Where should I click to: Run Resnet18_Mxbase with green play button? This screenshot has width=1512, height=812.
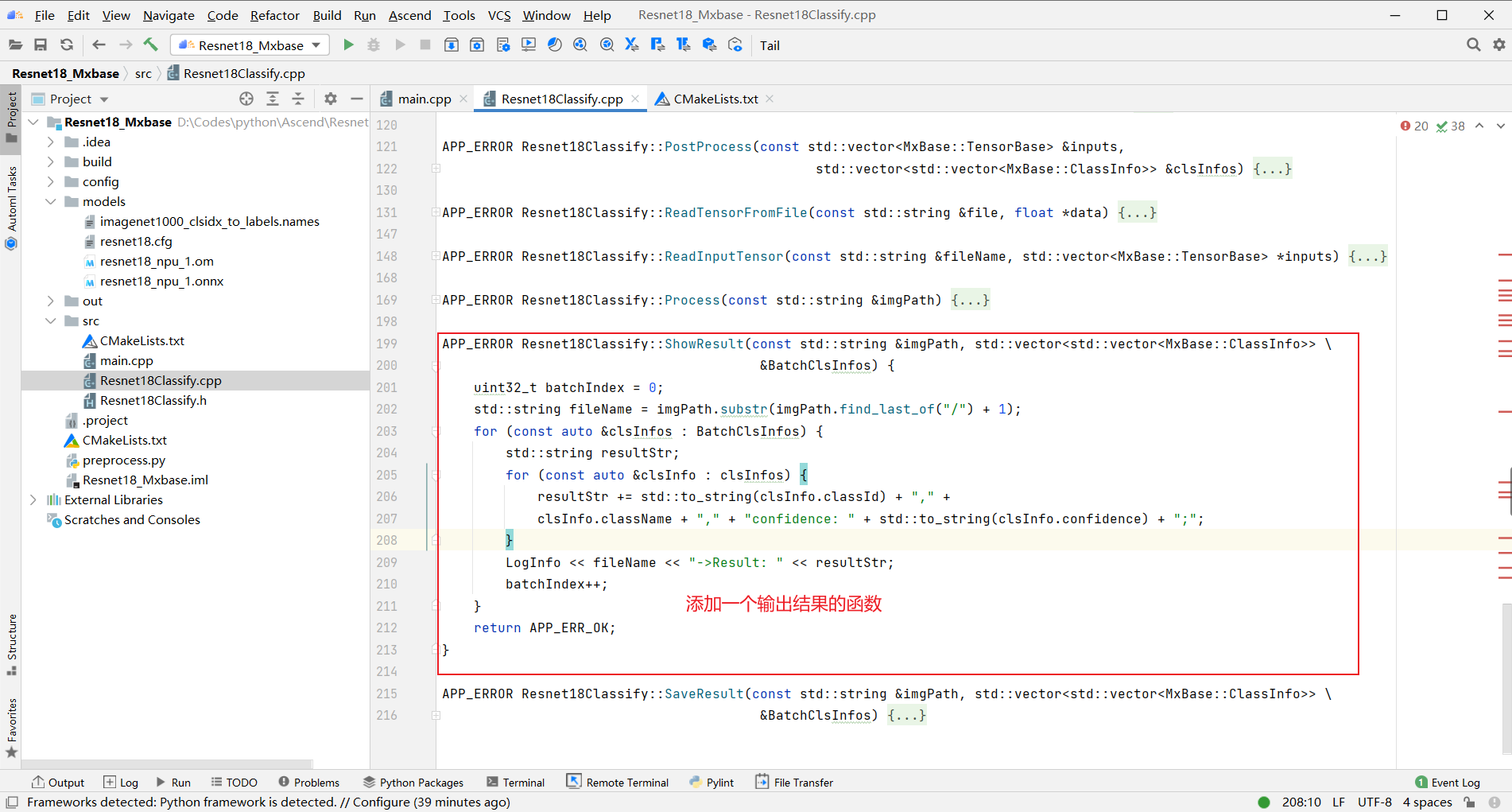(x=348, y=45)
